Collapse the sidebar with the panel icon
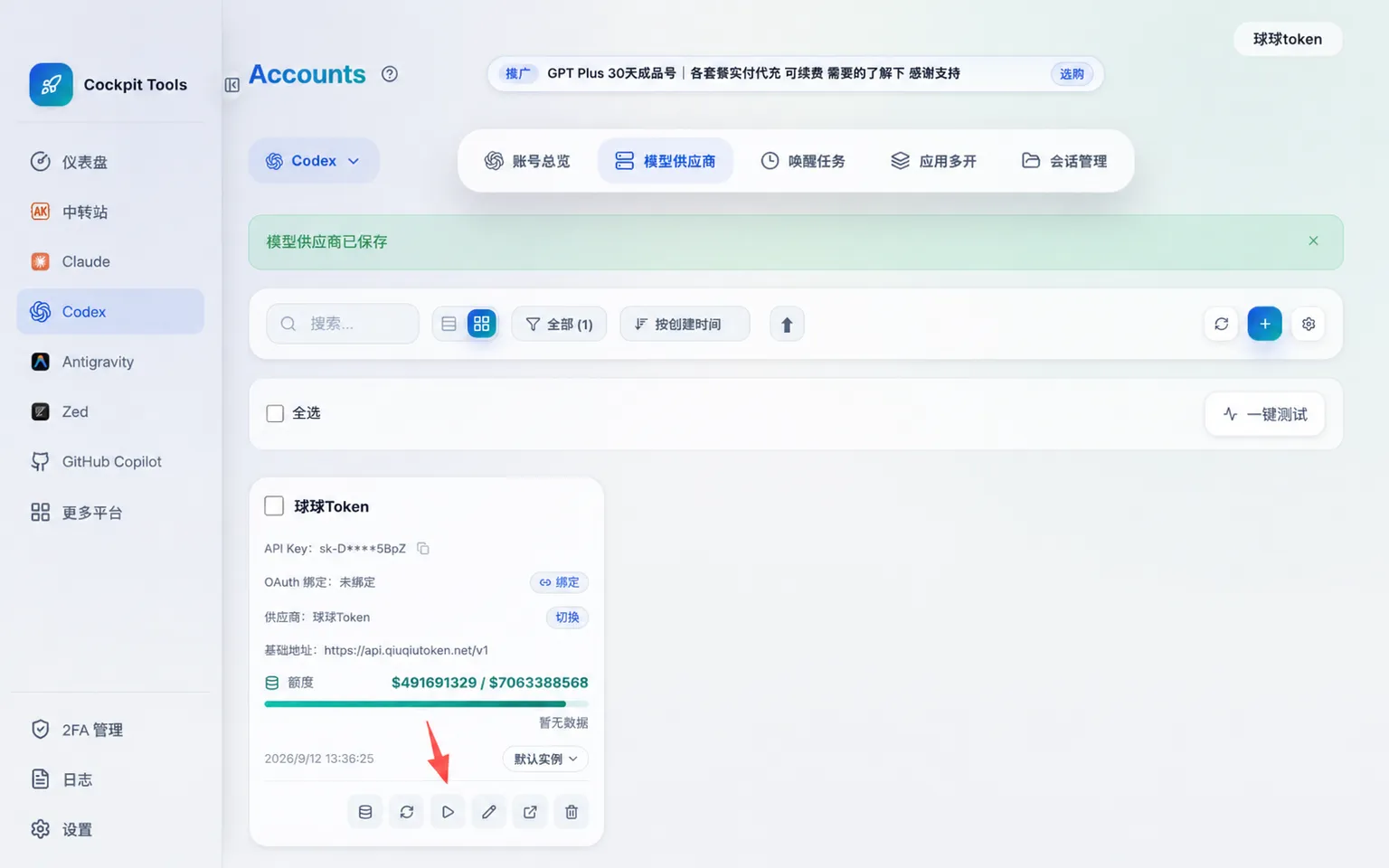Image resolution: width=1389 pixels, height=868 pixels. tap(232, 85)
